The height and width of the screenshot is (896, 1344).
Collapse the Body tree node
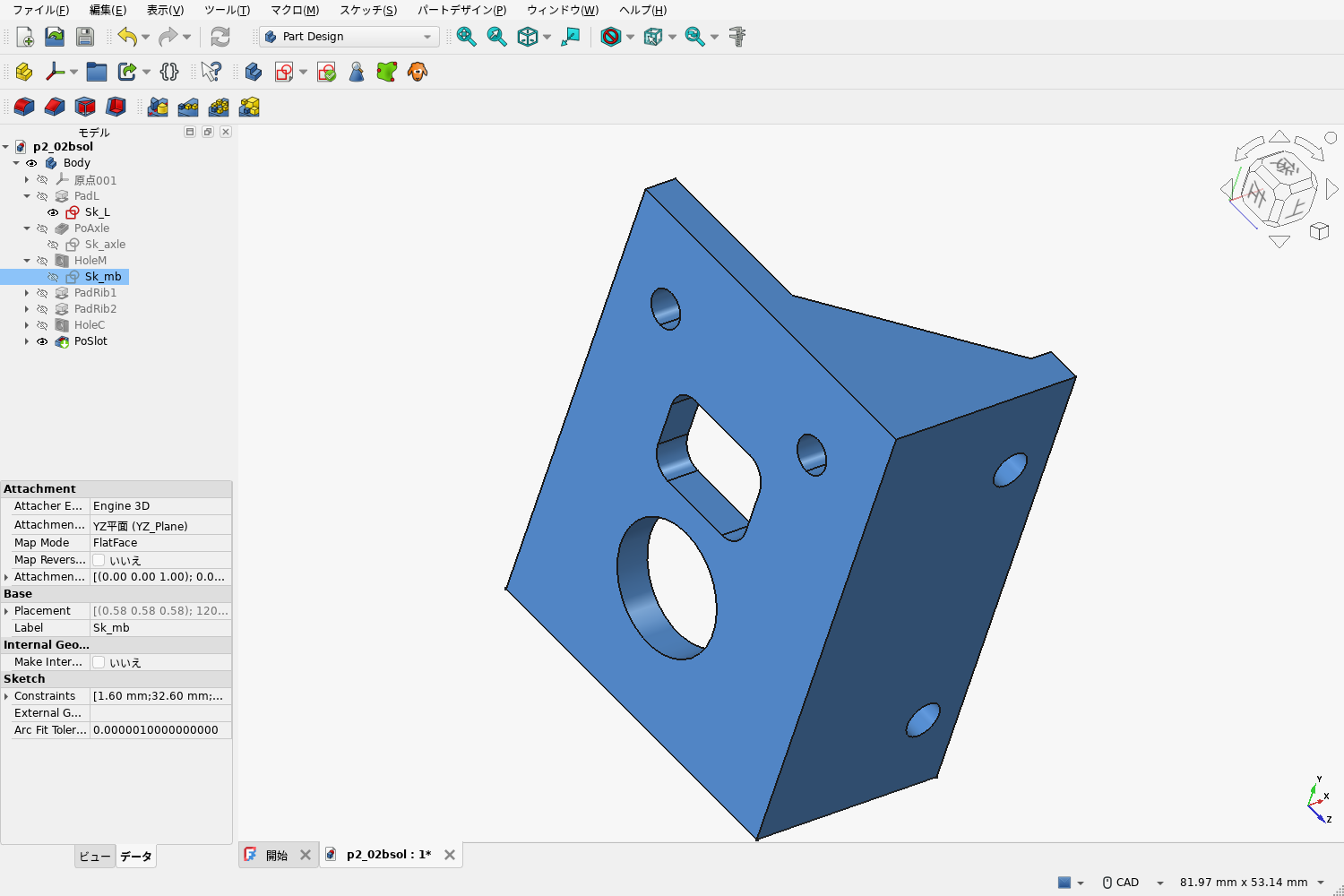pos(16,163)
